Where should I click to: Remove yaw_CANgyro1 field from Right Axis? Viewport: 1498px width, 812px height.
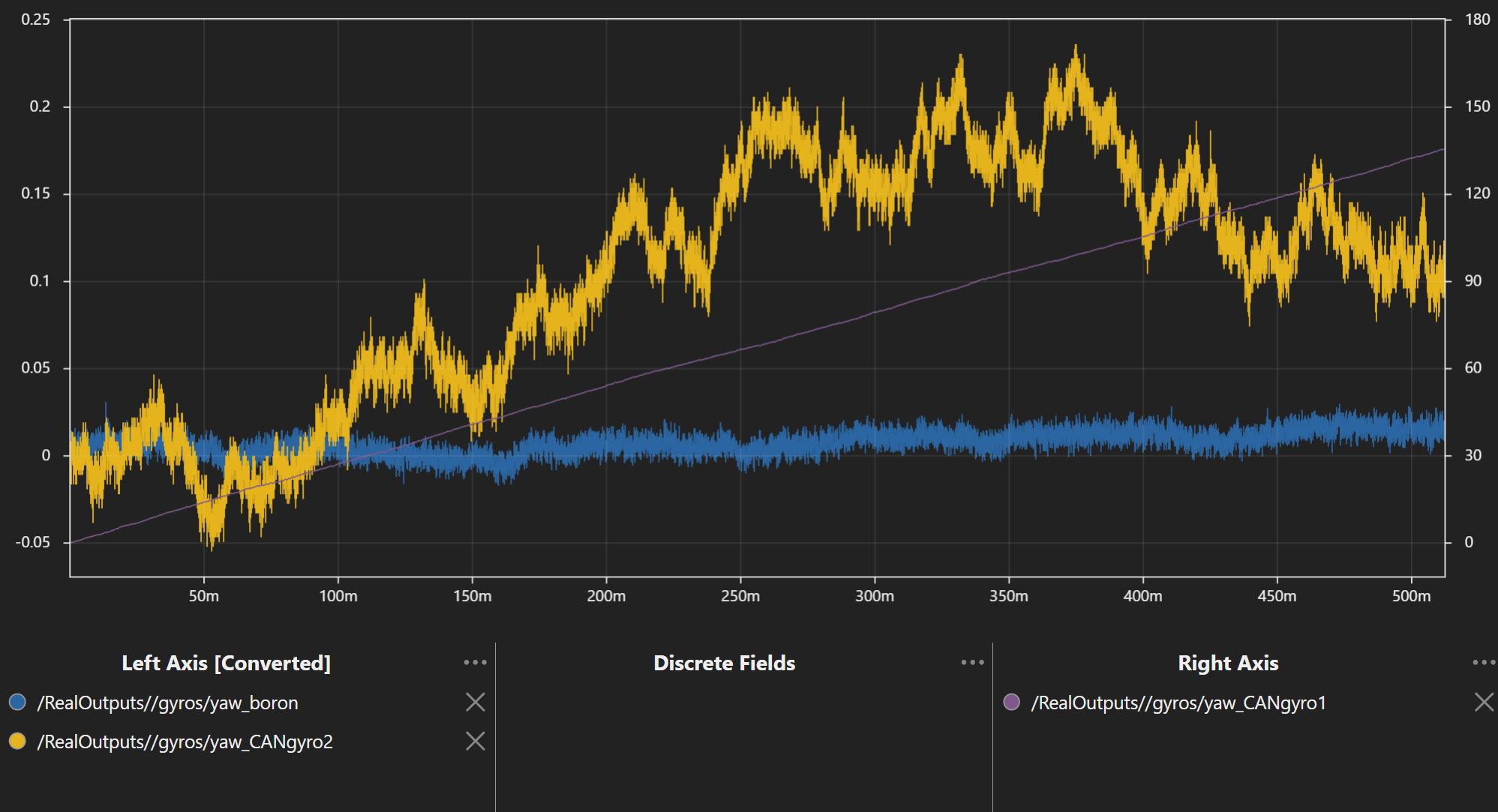[1483, 703]
